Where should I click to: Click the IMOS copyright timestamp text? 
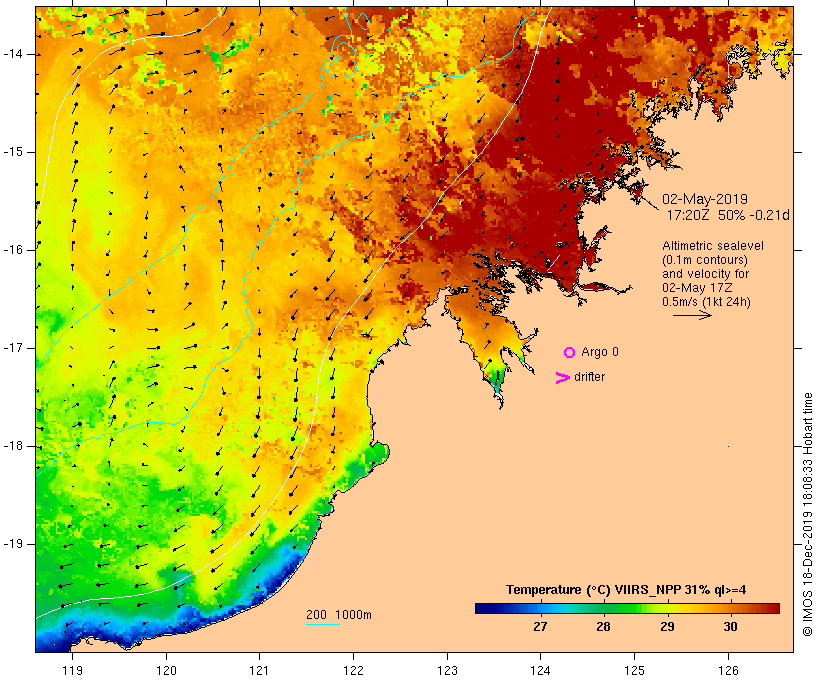click(x=807, y=514)
